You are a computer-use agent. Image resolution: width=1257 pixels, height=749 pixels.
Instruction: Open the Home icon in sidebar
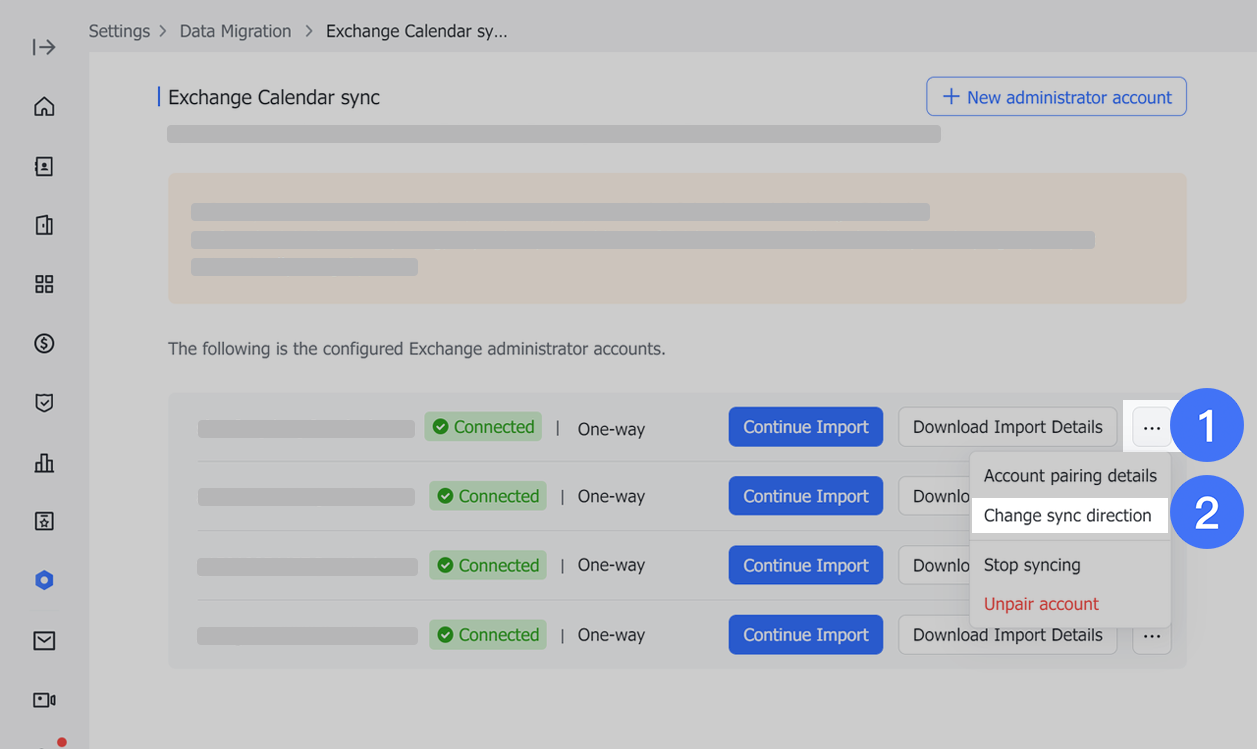click(x=44, y=107)
